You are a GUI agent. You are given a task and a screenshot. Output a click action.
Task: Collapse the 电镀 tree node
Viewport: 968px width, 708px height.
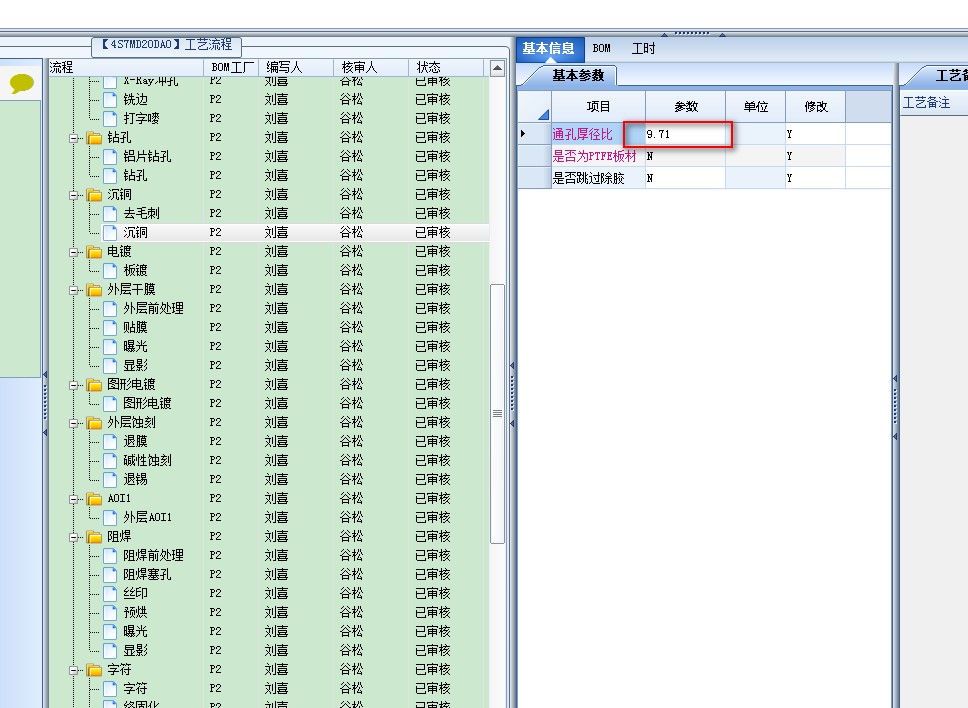[73, 252]
